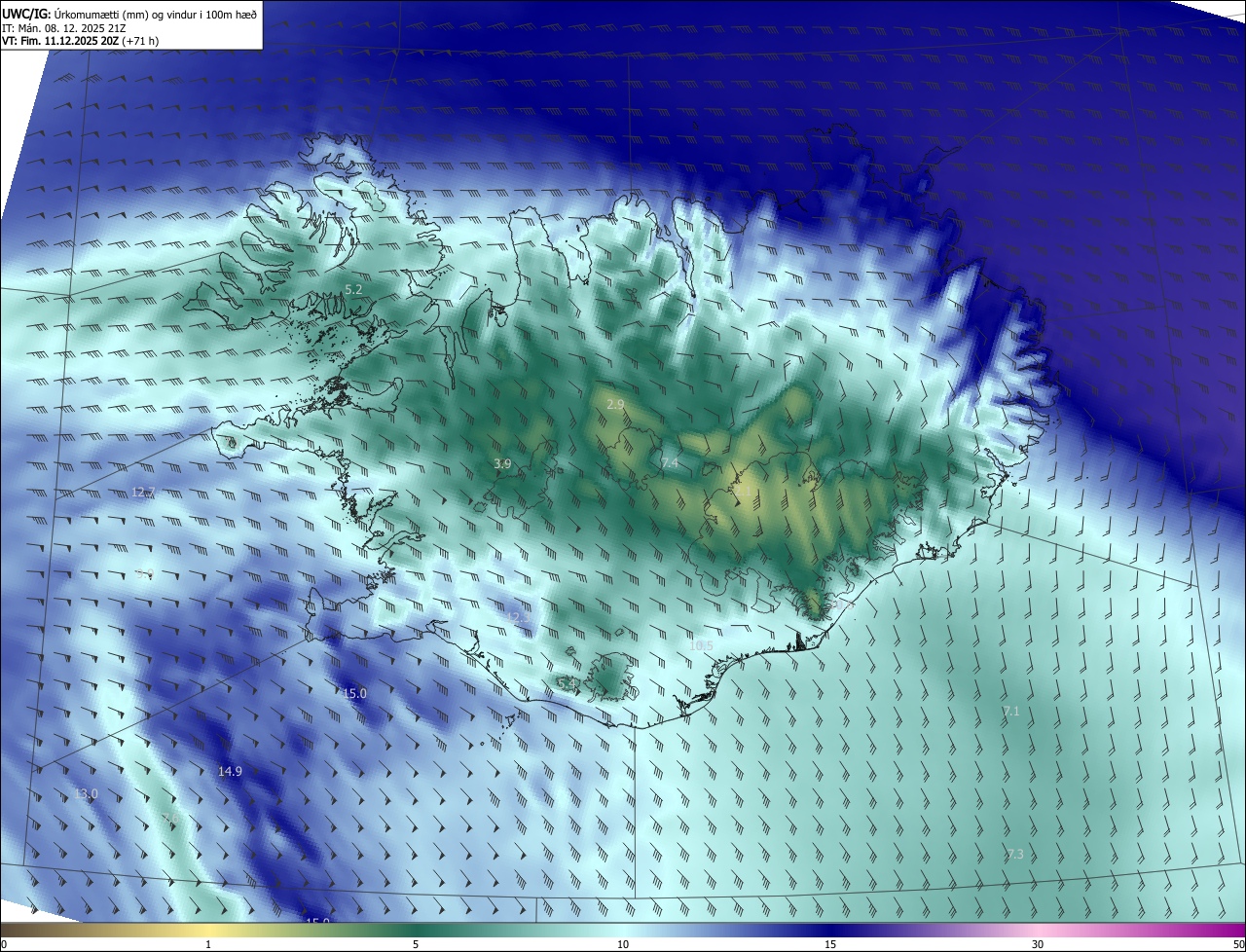Screen dimensions: 1246x952
Task: Click the 7.1 value label on the map
Action: (x=1011, y=712)
